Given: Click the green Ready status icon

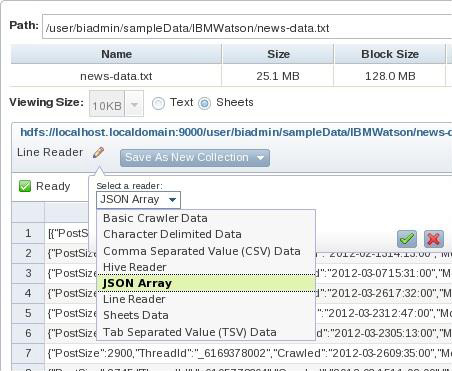Looking at the screenshot, I should coord(25,186).
